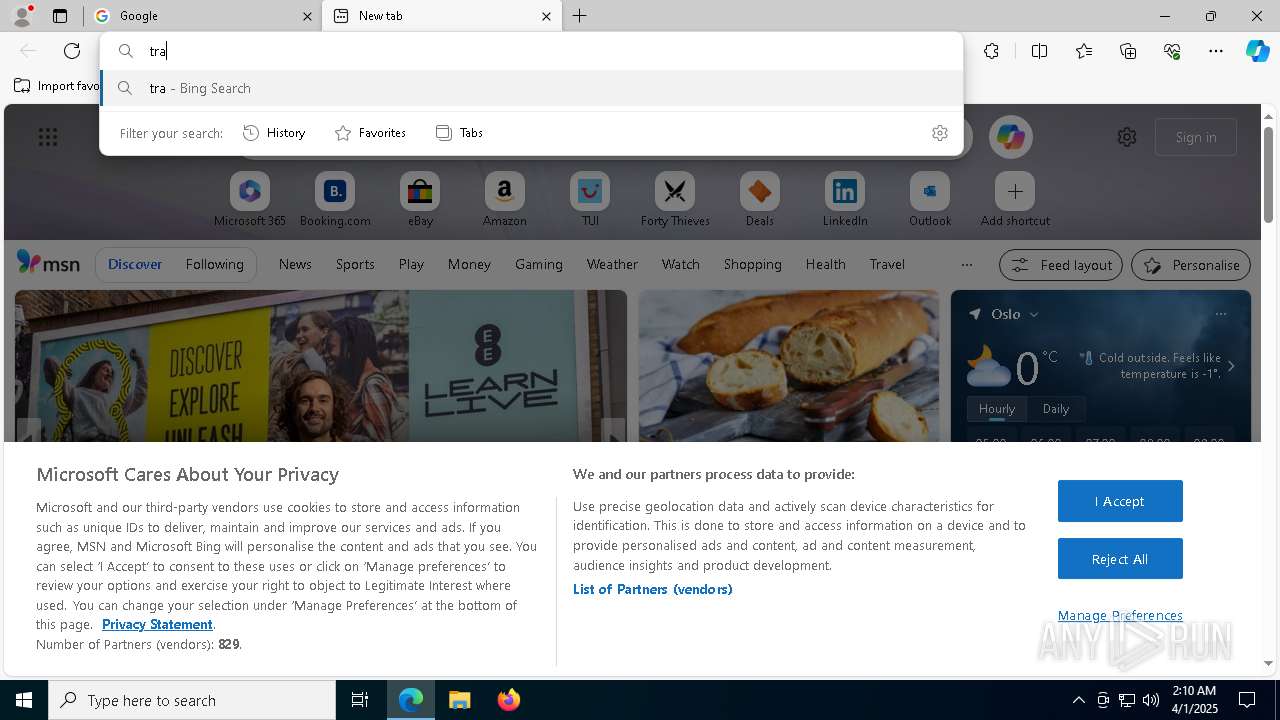Open the browser profile icon
The height and width of the screenshot is (720, 1280).
pos(22,16)
